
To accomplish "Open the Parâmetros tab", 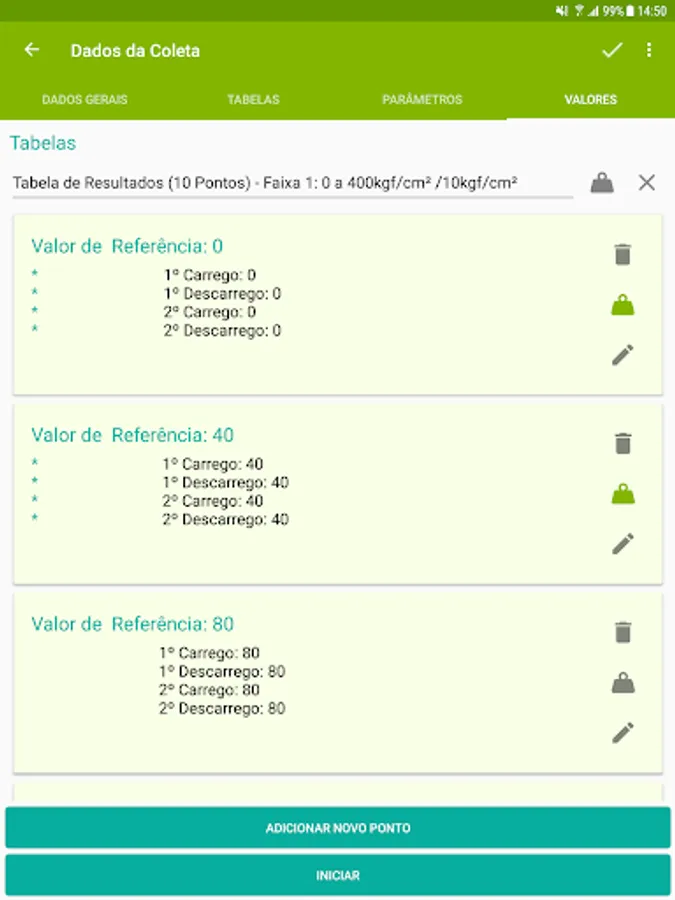I will [422, 100].
